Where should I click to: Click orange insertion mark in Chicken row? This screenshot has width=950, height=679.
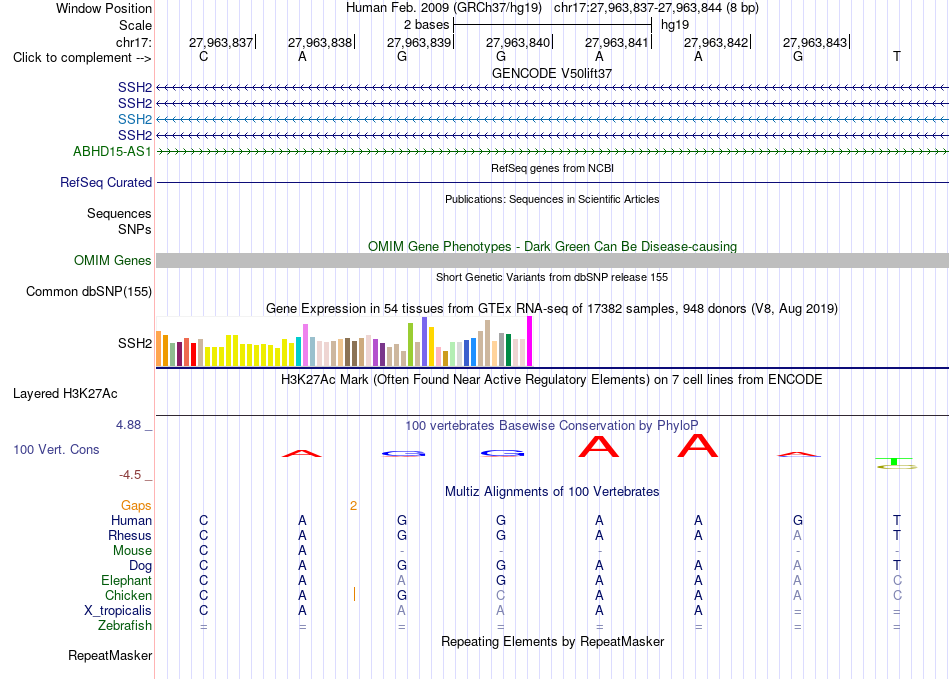[x=354, y=594]
